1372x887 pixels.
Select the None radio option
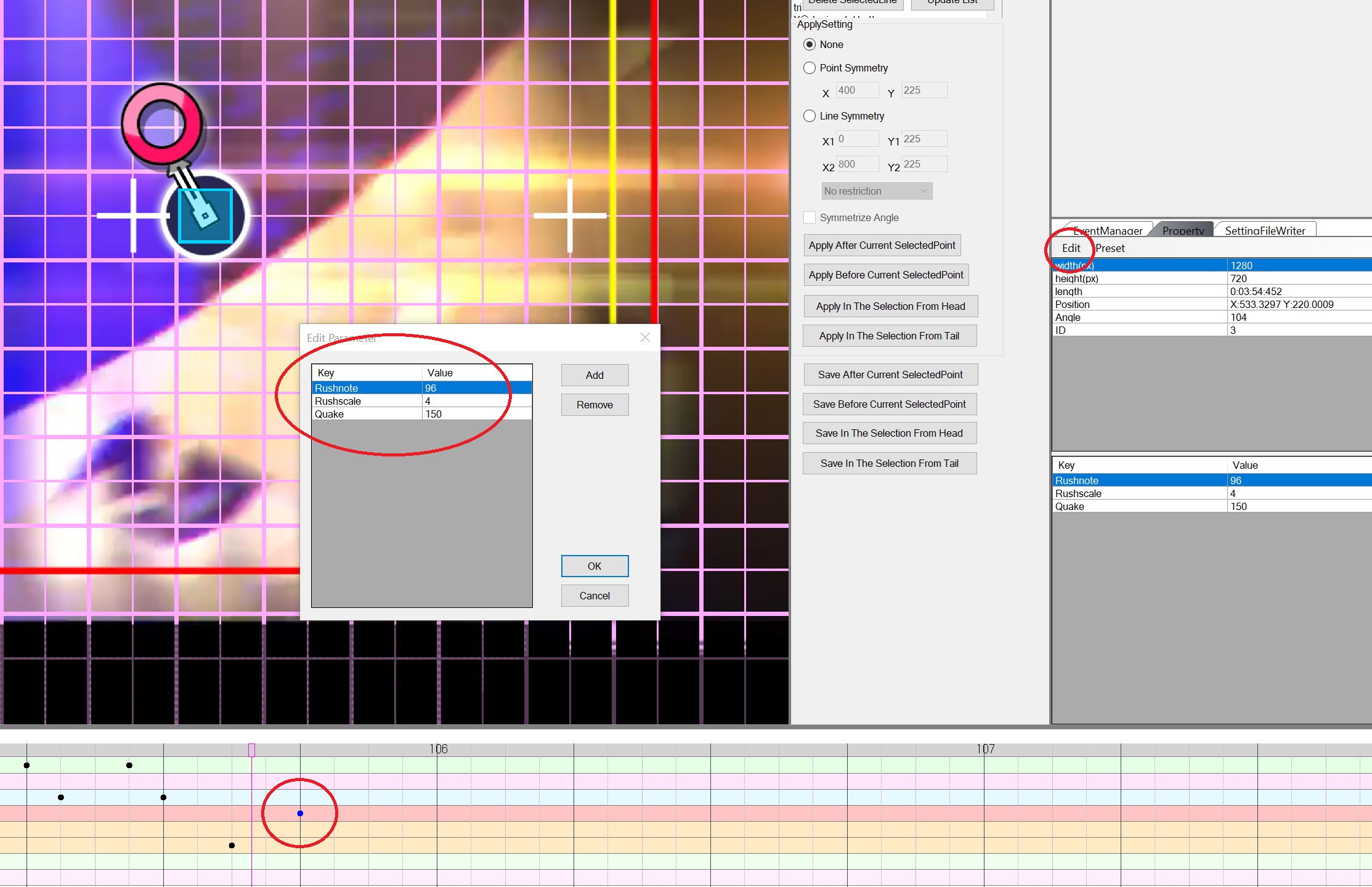pos(810,44)
